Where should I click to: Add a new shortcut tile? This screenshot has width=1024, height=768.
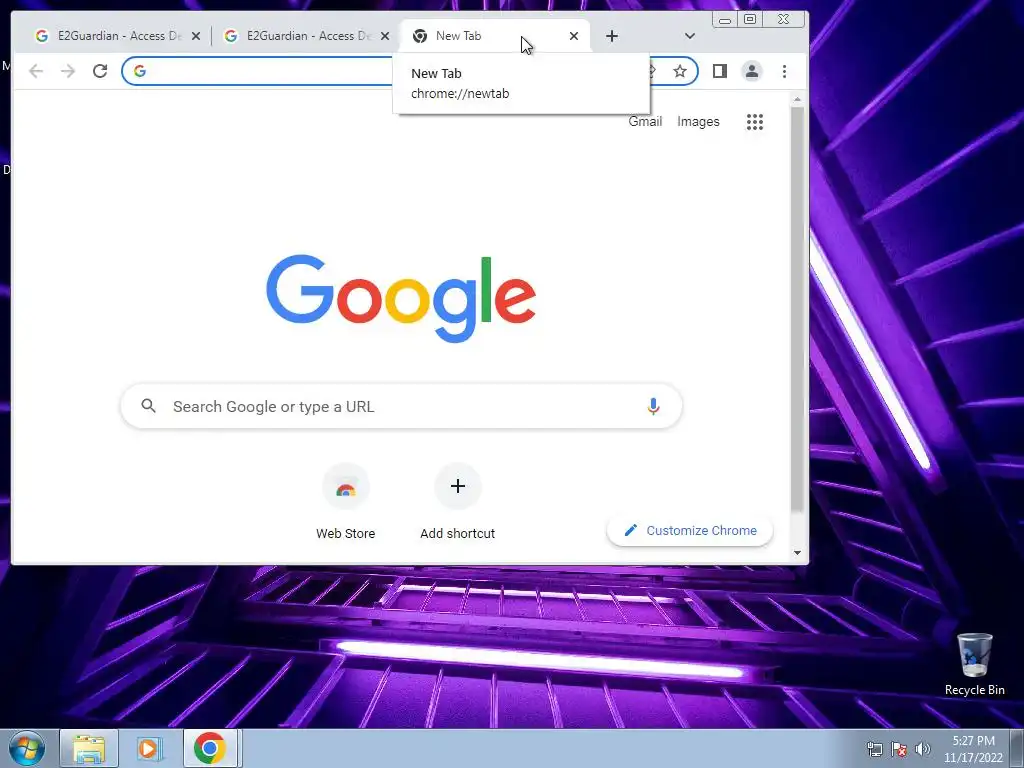point(458,502)
